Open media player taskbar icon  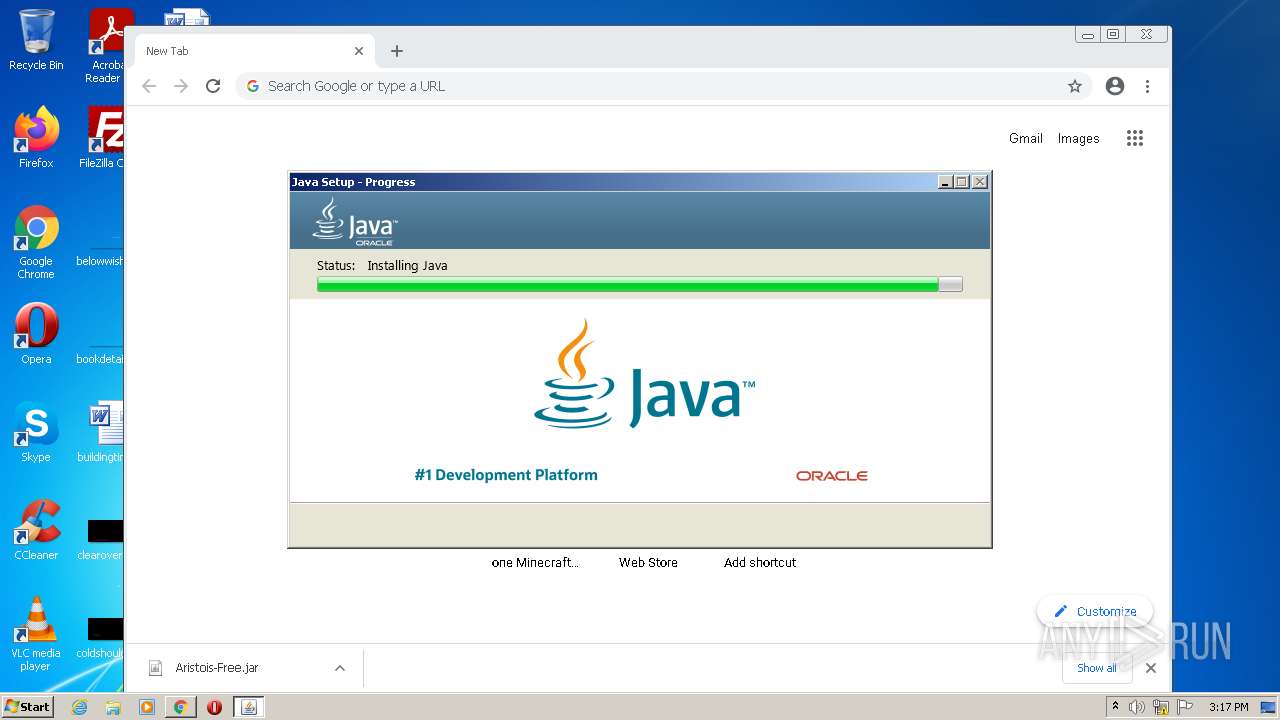tap(147, 707)
